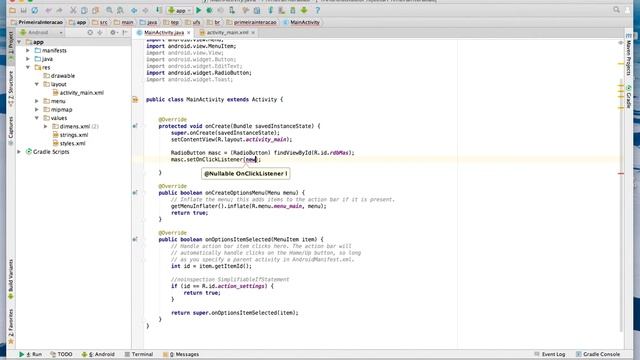The image size is (640, 360).
Task: Navigate Forward with the right arrow icon
Action: click(x=145, y=10)
